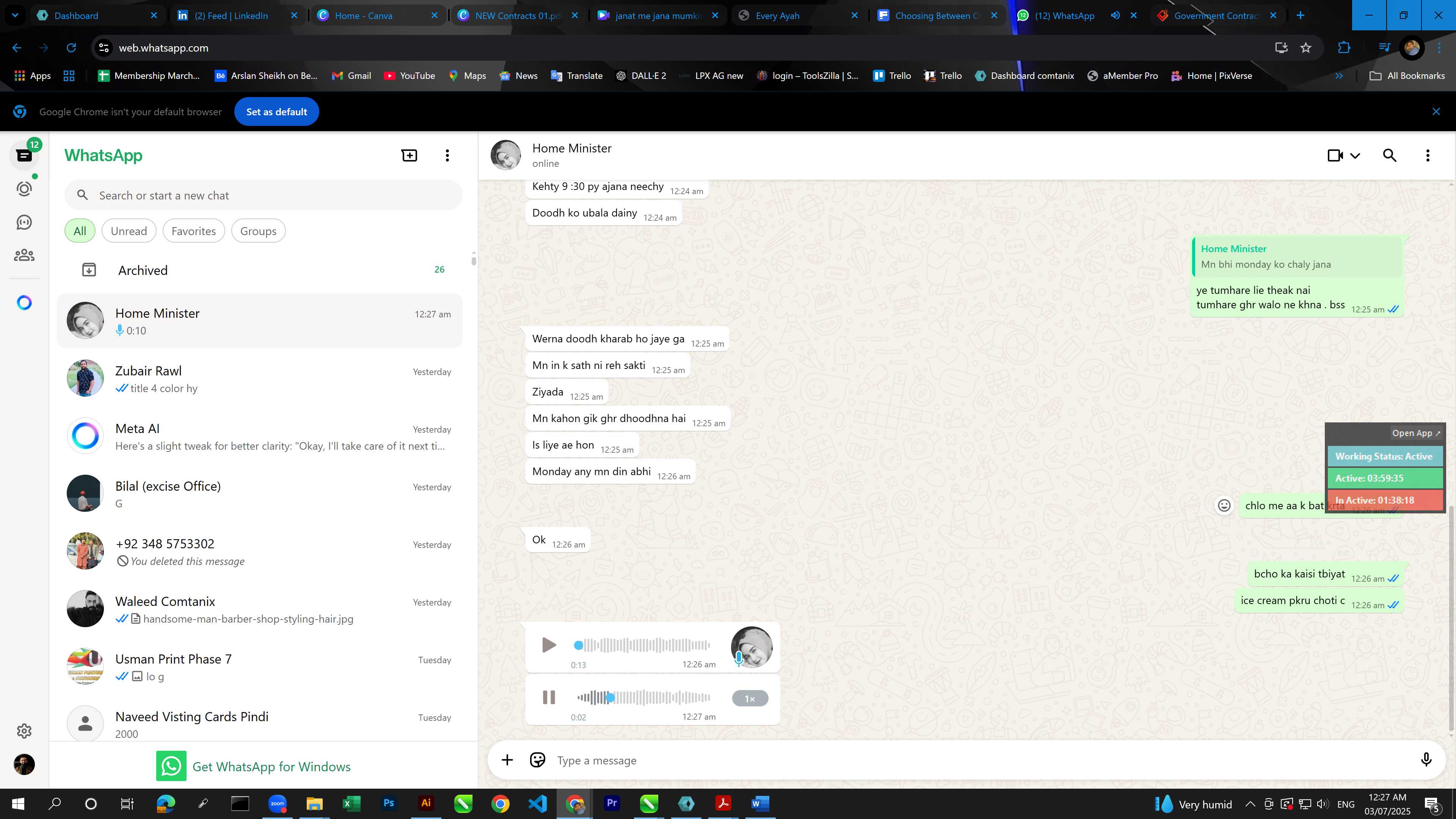
Task: Click the Search or start a new chat field
Action: point(264,195)
